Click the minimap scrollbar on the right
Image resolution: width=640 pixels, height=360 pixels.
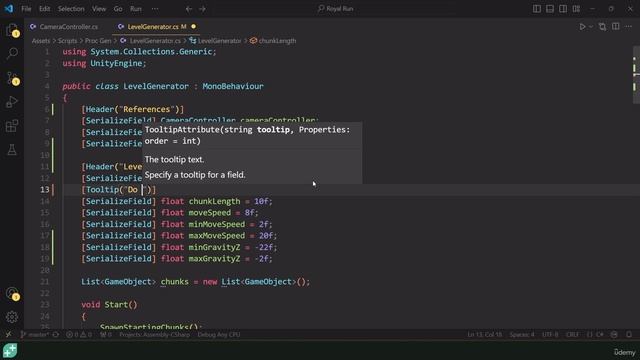tap(636, 75)
